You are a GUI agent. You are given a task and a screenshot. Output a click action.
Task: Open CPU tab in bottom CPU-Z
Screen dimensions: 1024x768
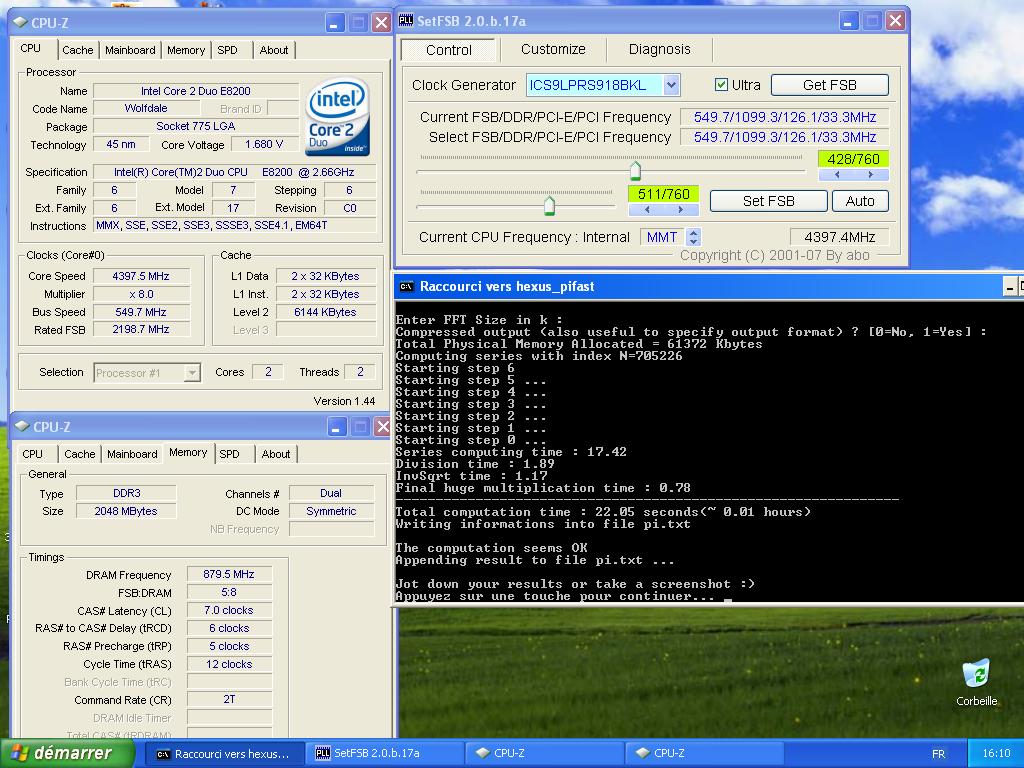coord(32,454)
